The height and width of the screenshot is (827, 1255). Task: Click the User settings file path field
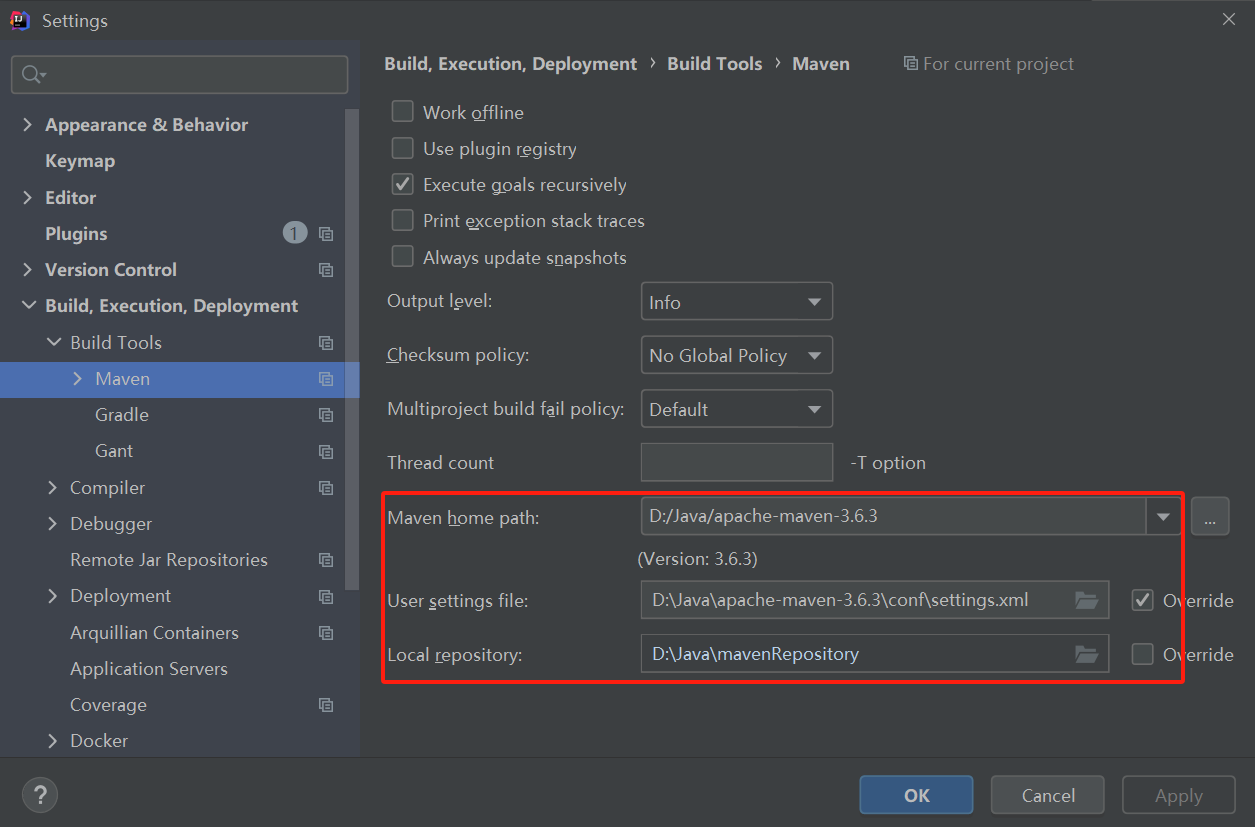[875, 600]
